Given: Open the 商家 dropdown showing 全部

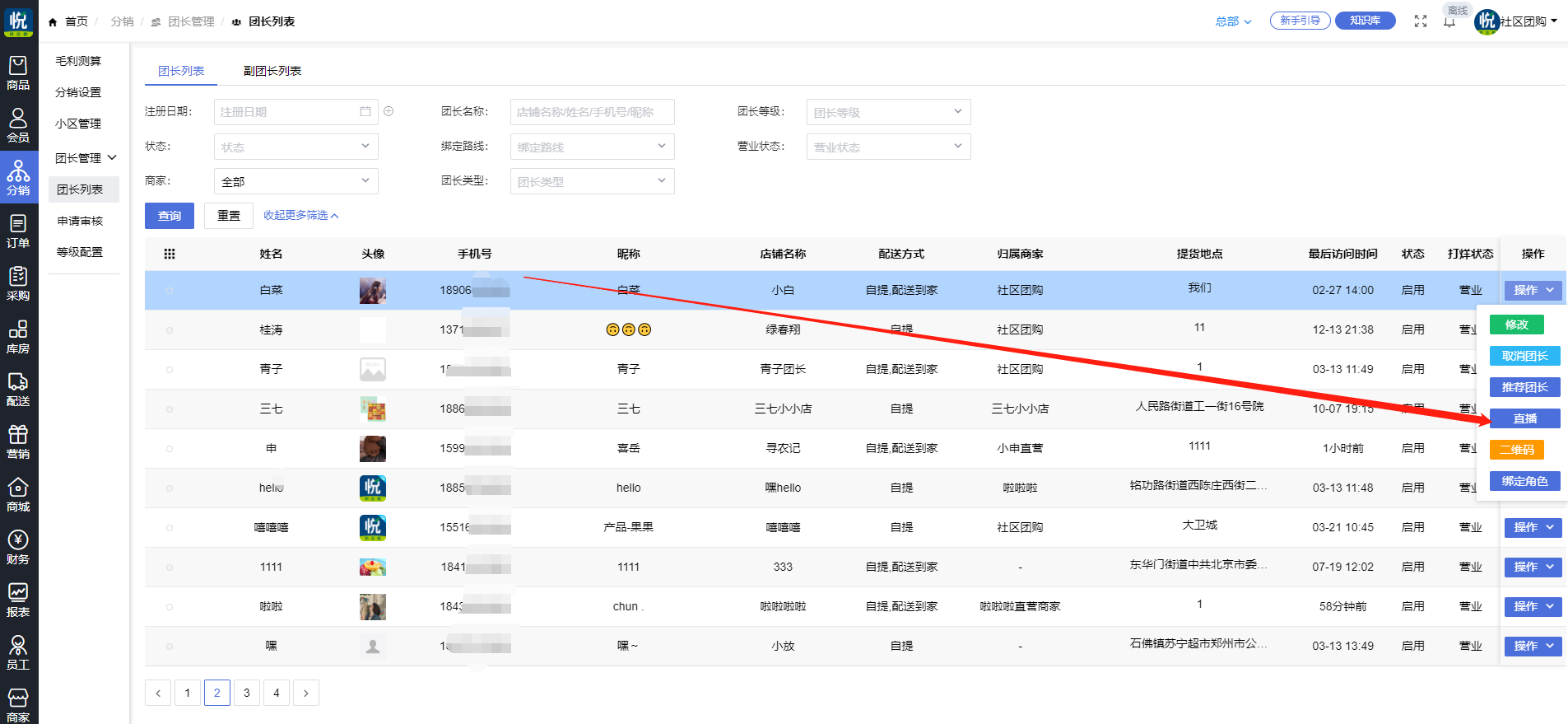Looking at the screenshot, I should point(295,181).
